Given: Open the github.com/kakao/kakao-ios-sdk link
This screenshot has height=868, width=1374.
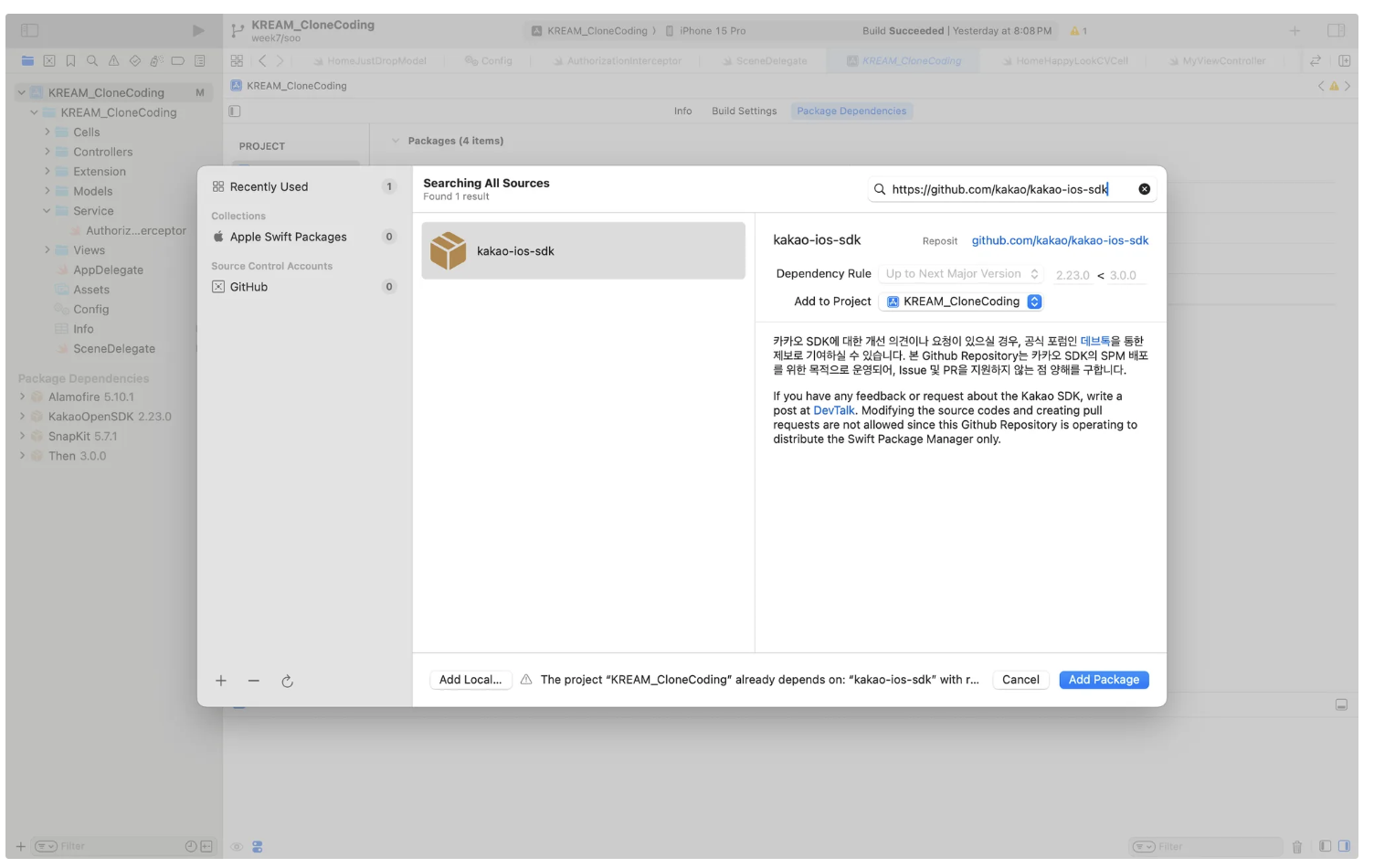Looking at the screenshot, I should (1060, 240).
